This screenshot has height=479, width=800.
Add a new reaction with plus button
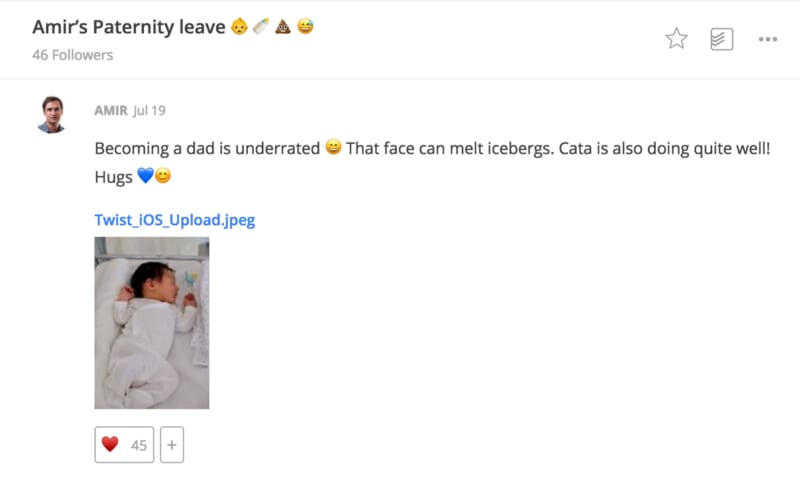coord(171,445)
